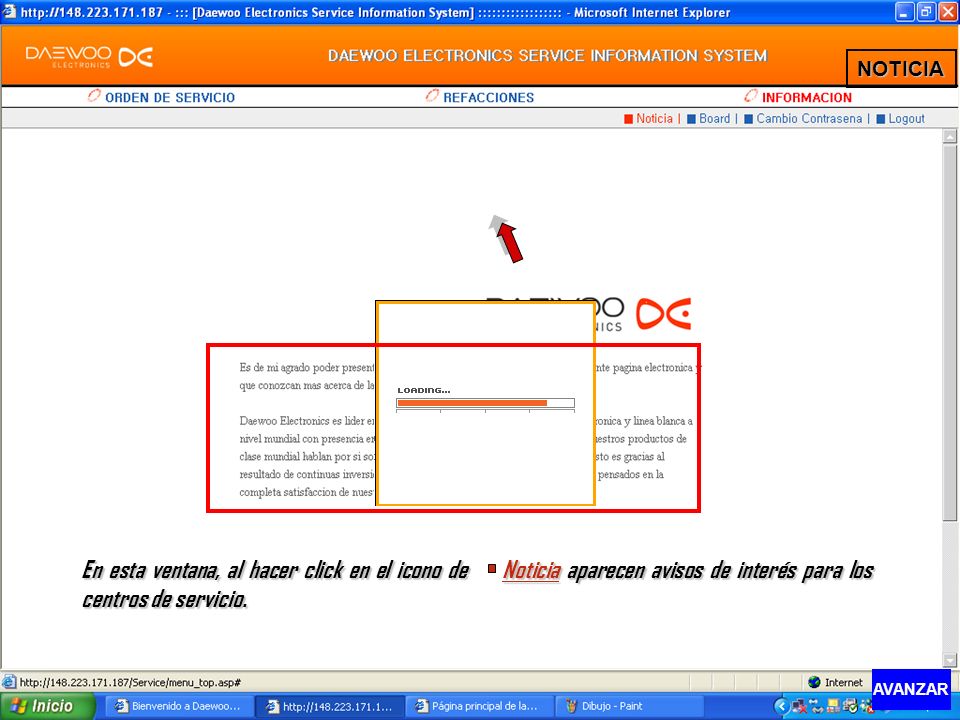Click the red square before Noticia
The height and width of the screenshot is (720, 960).
pyautogui.click(x=628, y=119)
